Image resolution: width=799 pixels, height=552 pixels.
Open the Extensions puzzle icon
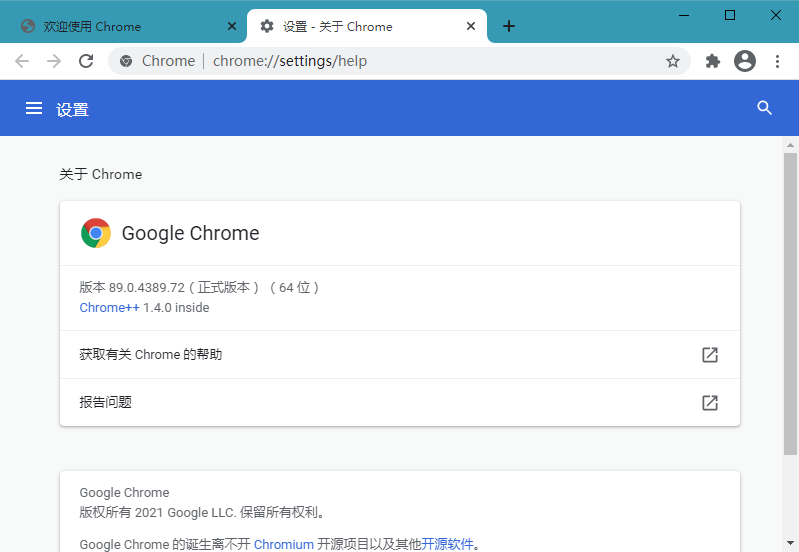click(x=713, y=61)
